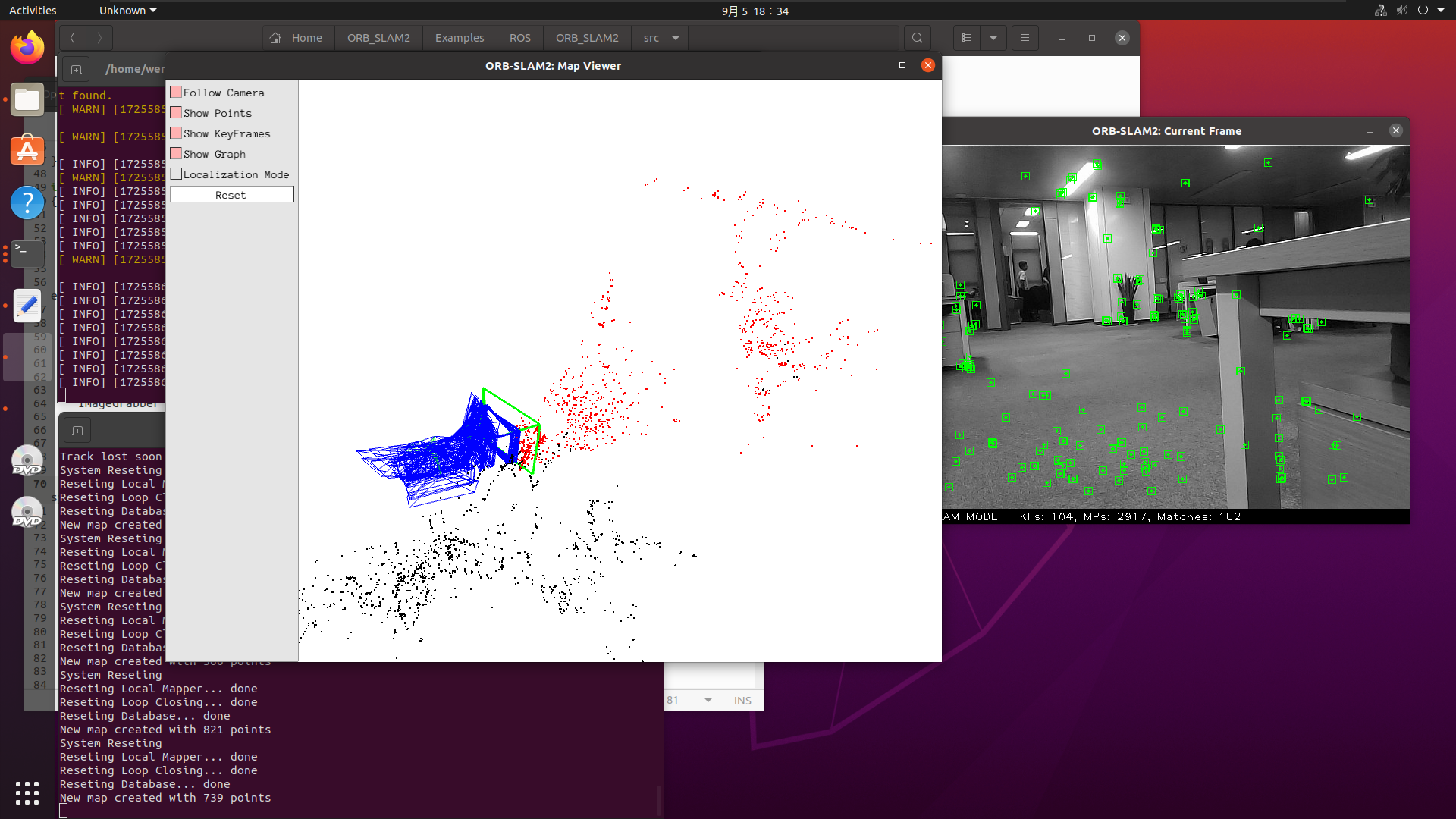Select ROS in the path bar

pyautogui.click(x=519, y=38)
